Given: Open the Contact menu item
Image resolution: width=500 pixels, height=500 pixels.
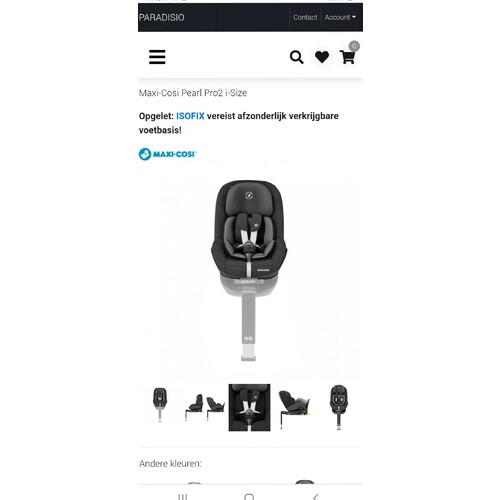Looking at the screenshot, I should tap(305, 17).
